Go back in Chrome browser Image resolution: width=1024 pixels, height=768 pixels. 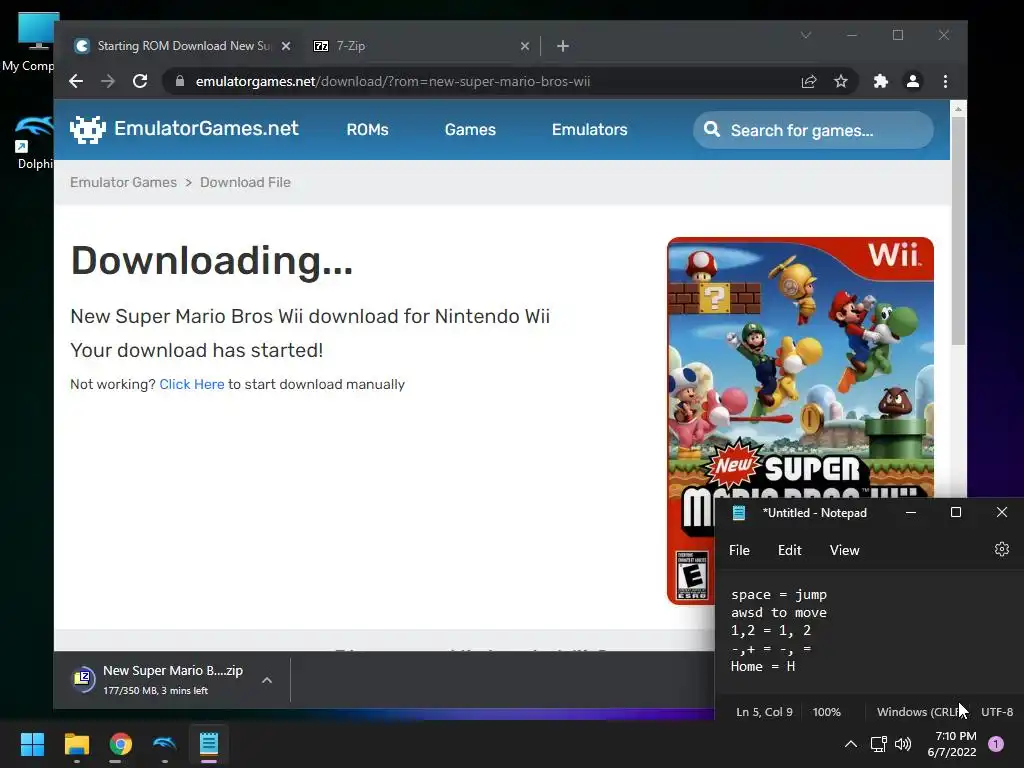(x=76, y=81)
